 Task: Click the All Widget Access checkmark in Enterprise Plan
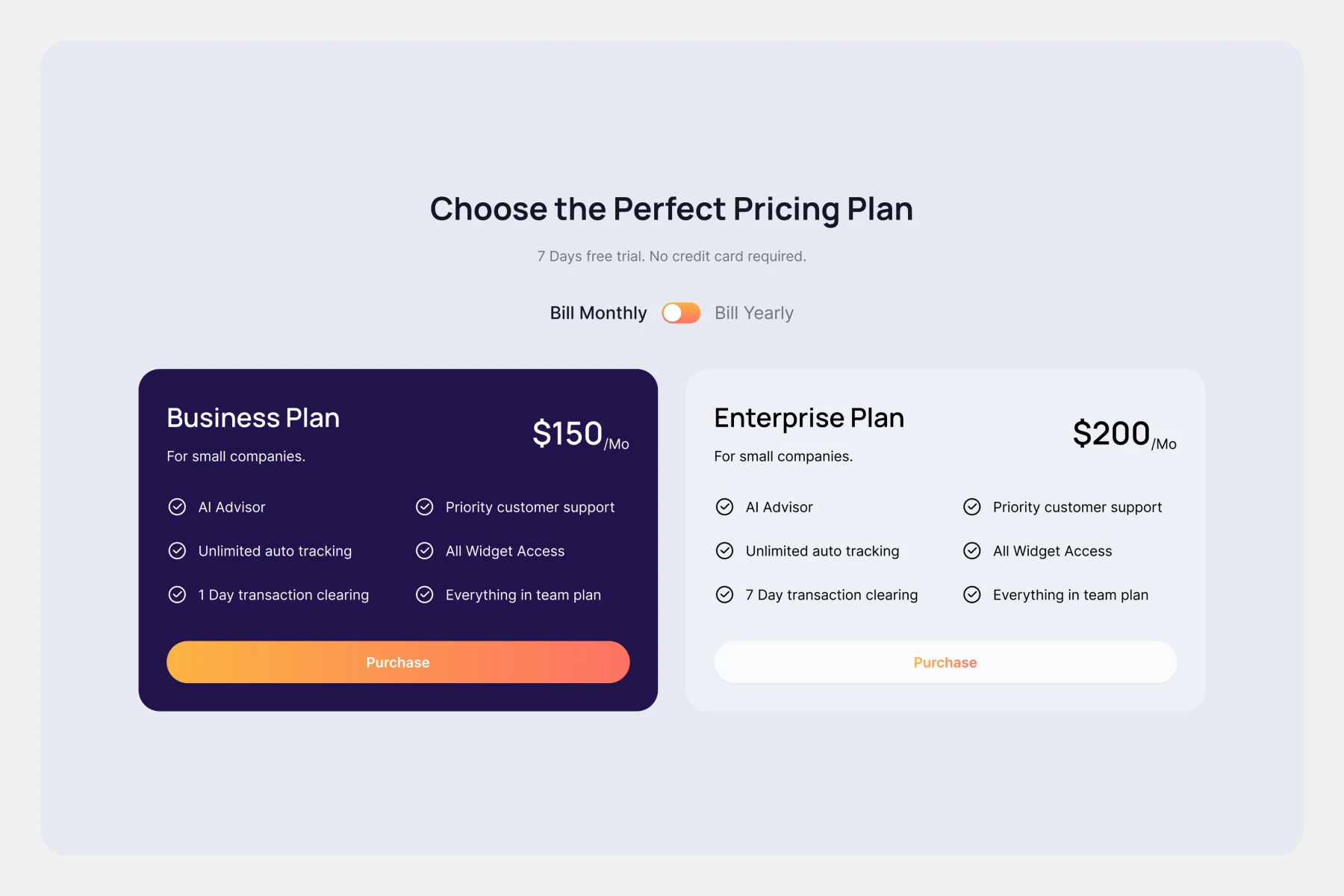(x=971, y=551)
